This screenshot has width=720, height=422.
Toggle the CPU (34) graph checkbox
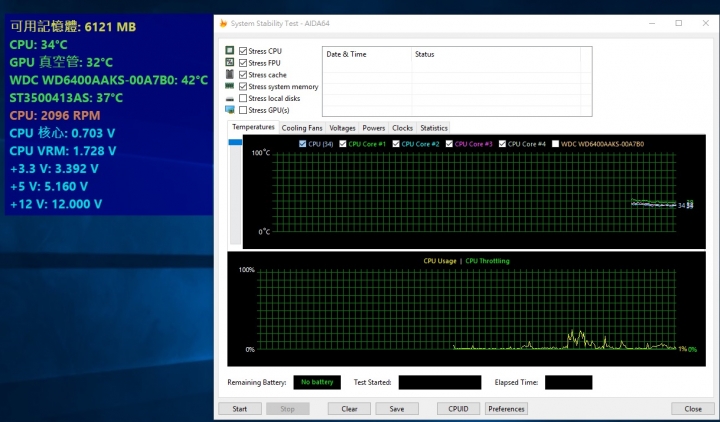[x=302, y=144]
